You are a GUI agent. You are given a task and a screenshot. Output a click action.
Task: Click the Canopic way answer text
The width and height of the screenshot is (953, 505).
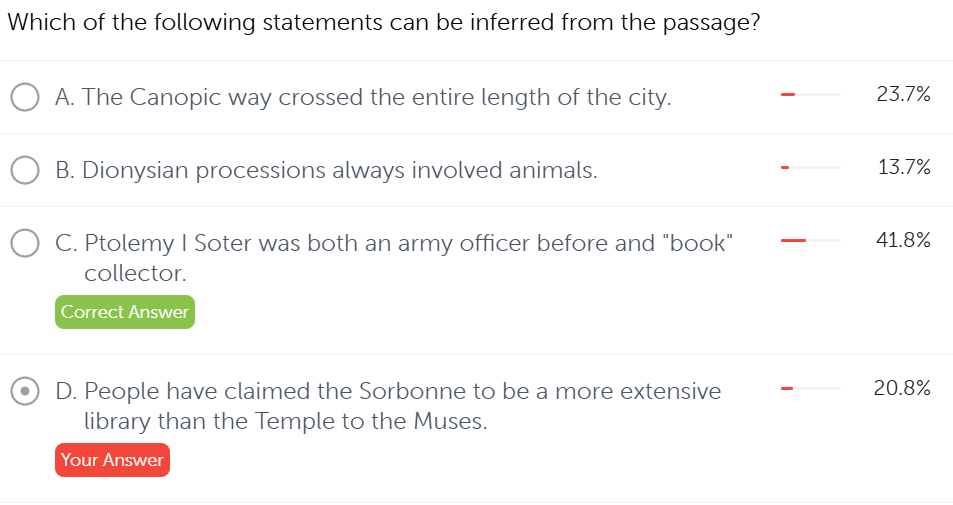(363, 97)
